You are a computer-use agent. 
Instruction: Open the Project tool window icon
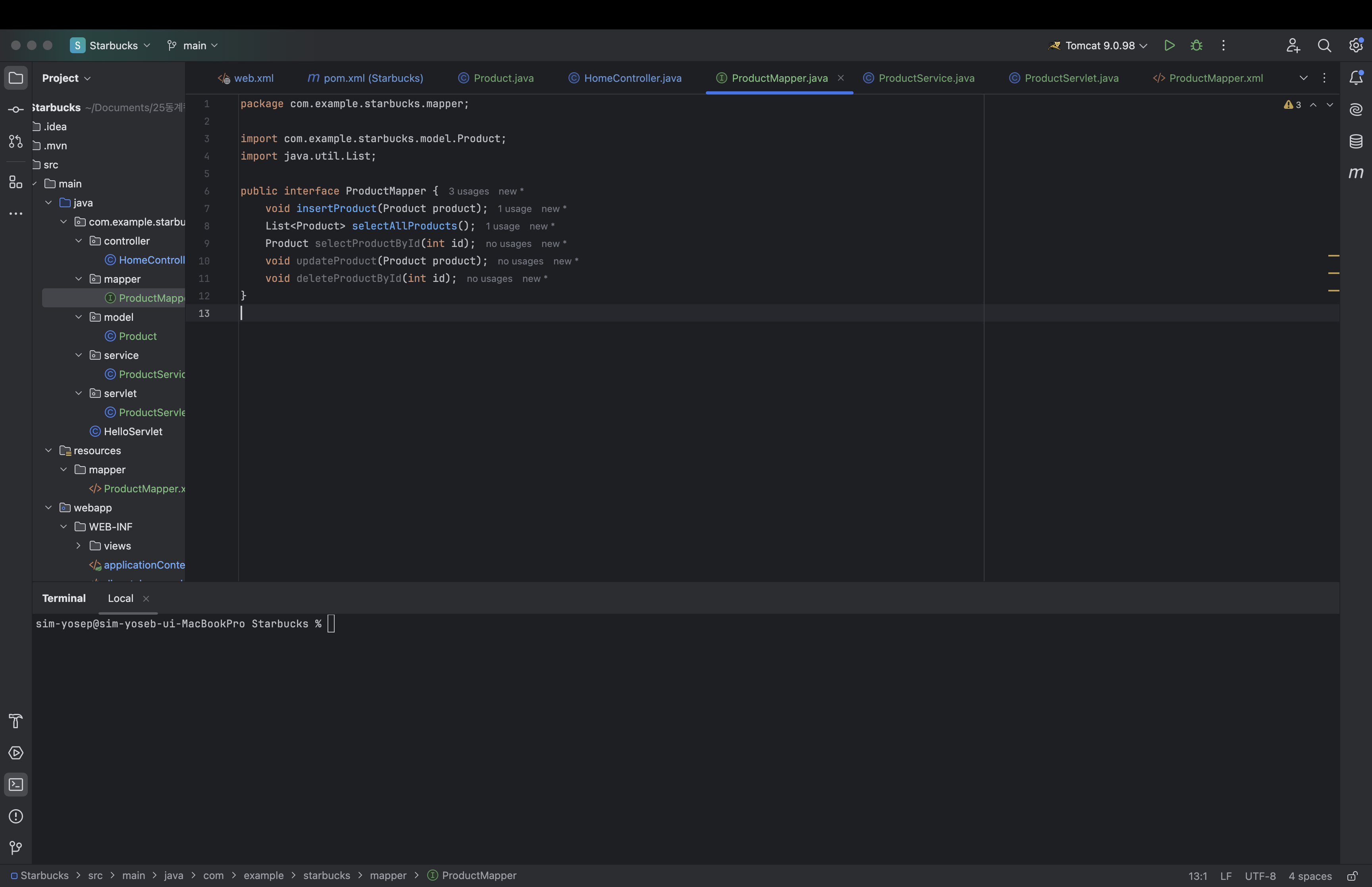15,78
